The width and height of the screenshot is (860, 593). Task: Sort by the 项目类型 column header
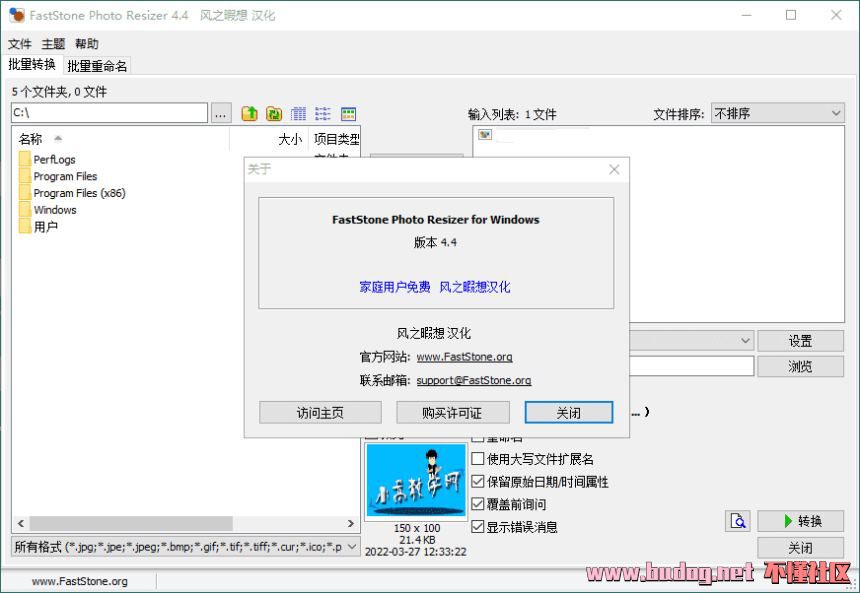click(336, 139)
